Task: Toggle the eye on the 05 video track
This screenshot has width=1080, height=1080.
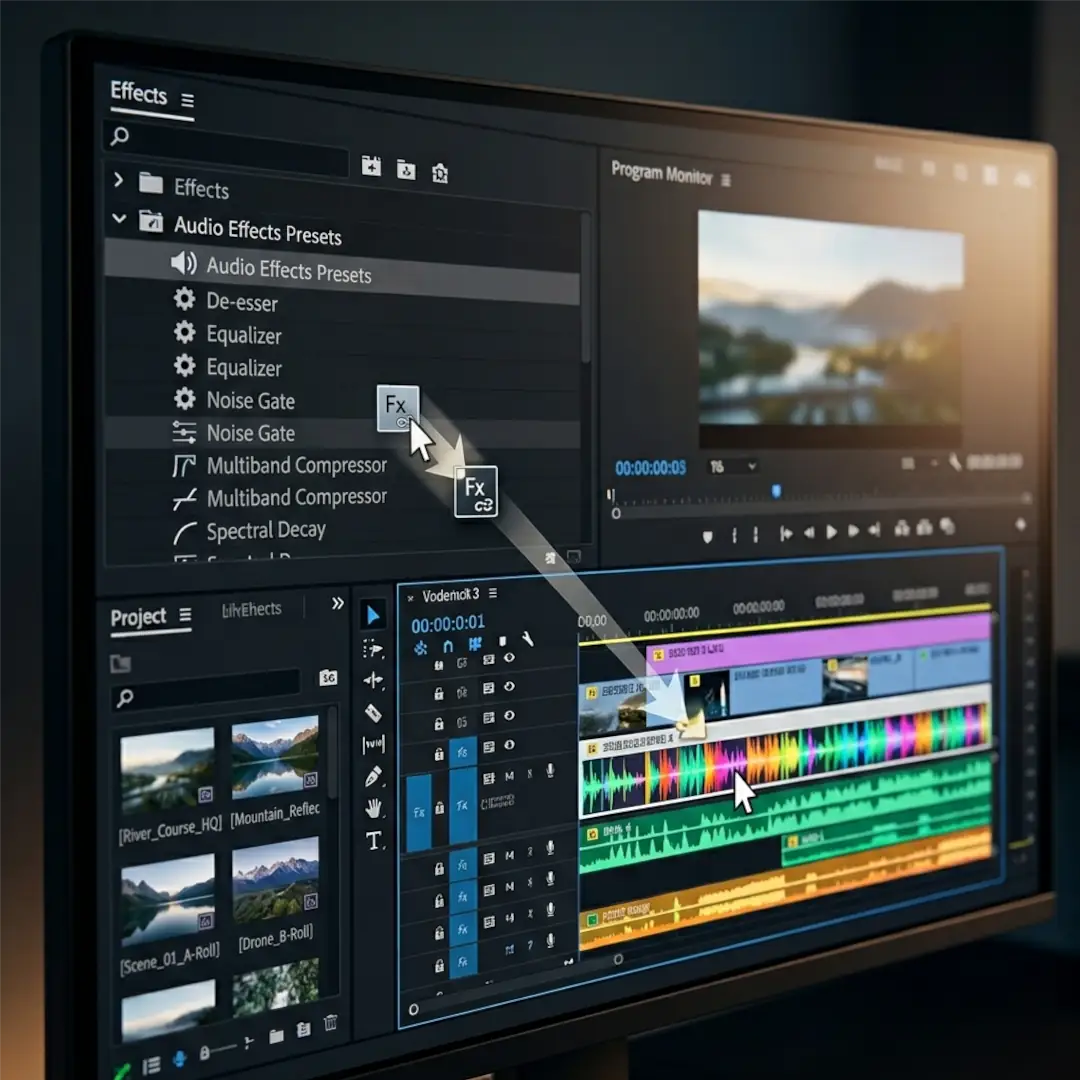Action: point(509,716)
